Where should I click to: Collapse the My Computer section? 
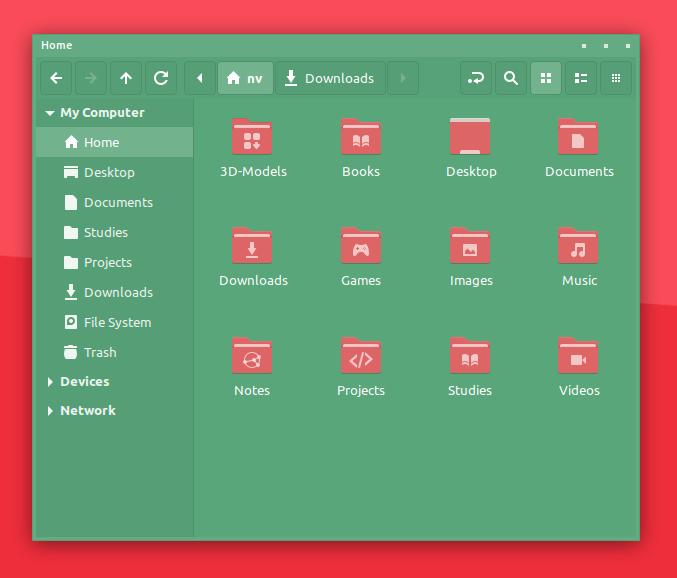click(x=50, y=113)
